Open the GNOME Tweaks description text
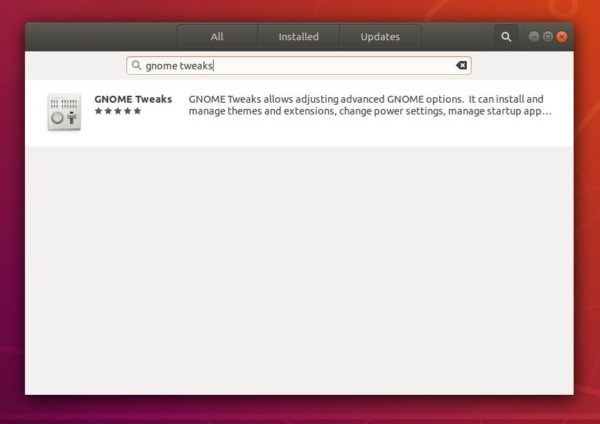Screen dimensions: 600x424 pos(370,105)
